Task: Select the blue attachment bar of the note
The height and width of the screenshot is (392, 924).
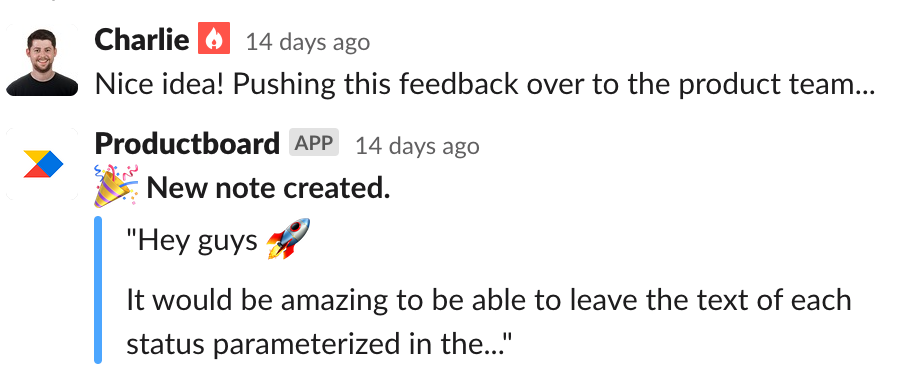Action: click(98, 289)
